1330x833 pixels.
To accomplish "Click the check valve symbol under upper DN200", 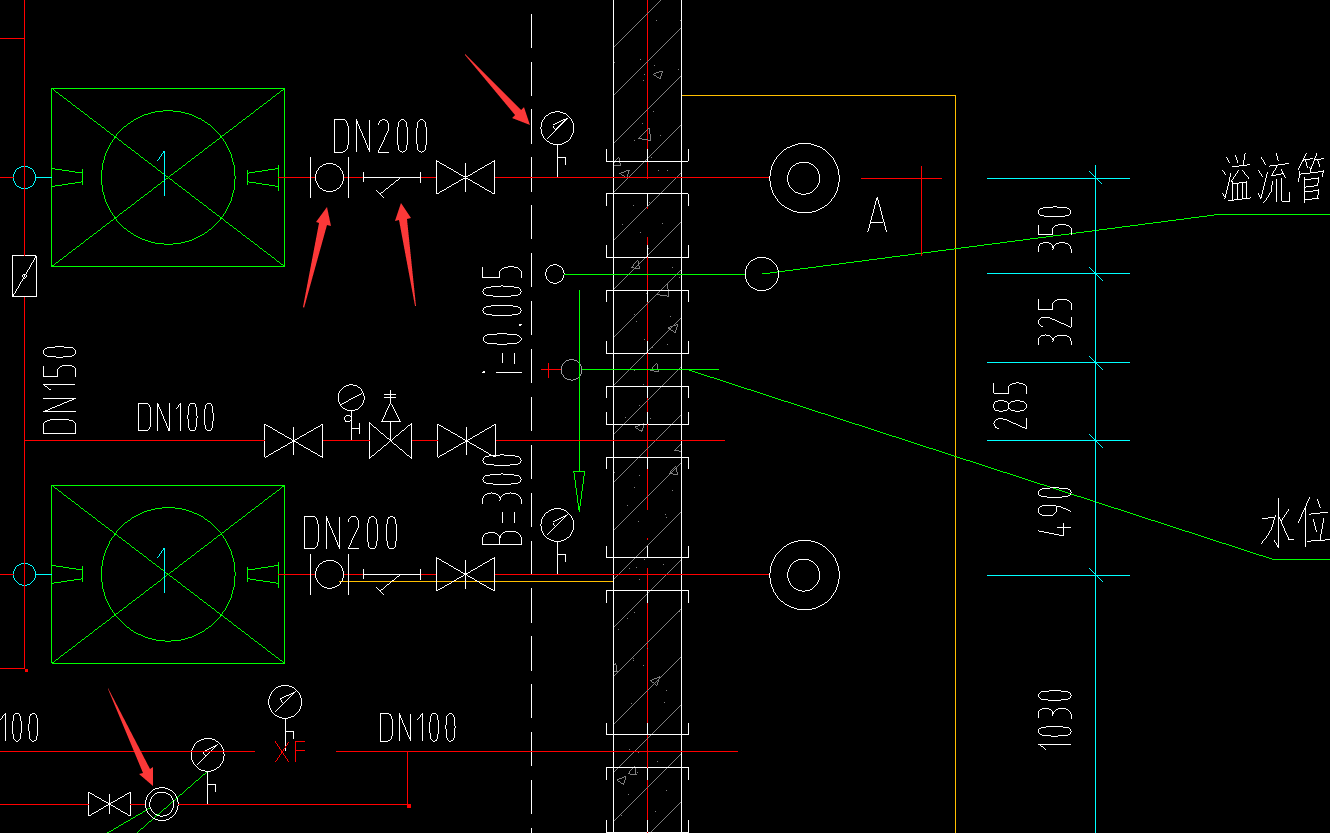I will pos(392,181).
